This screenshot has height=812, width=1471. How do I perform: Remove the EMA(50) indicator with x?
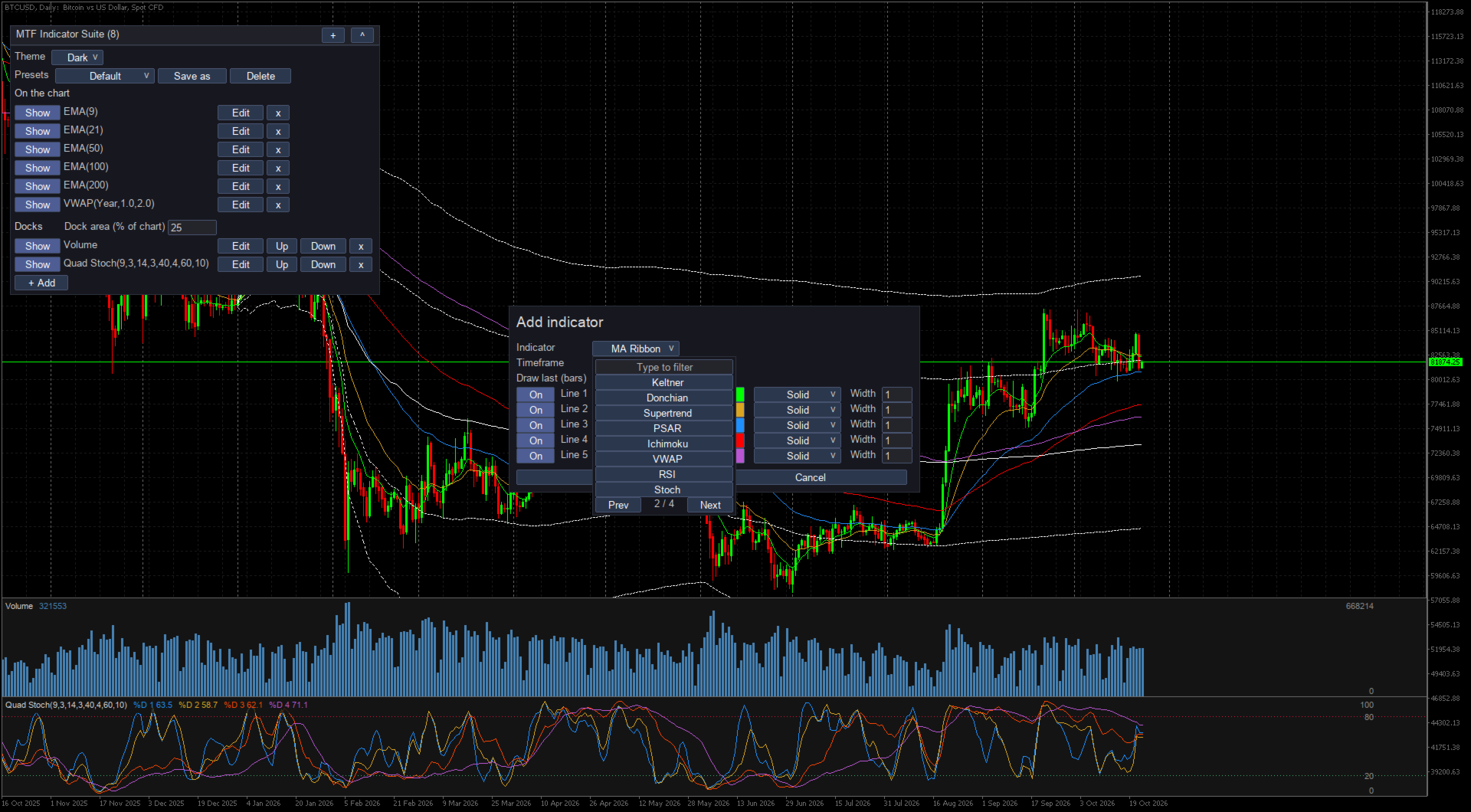(x=278, y=150)
